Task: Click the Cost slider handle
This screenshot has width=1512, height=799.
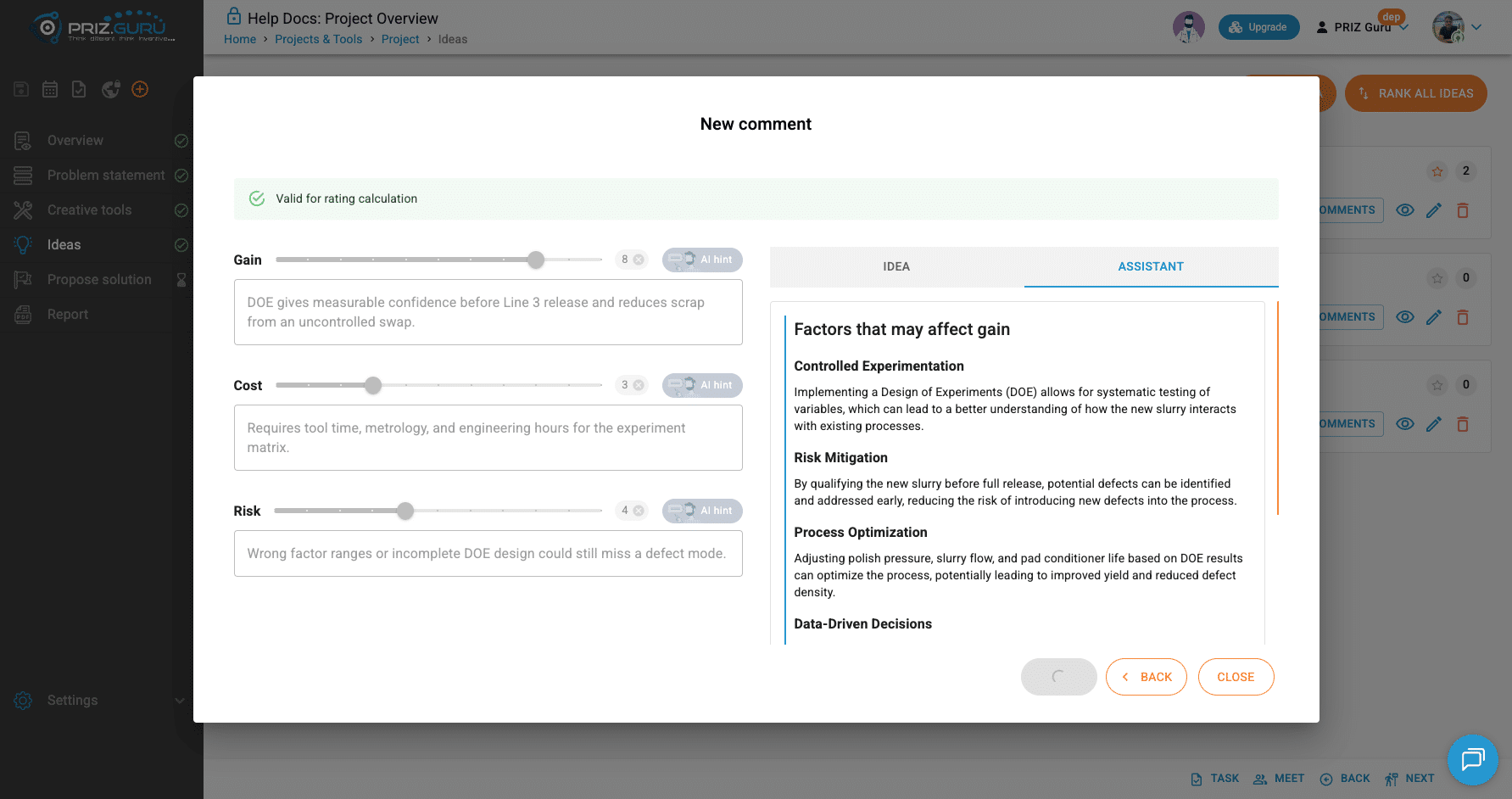Action: (373, 385)
